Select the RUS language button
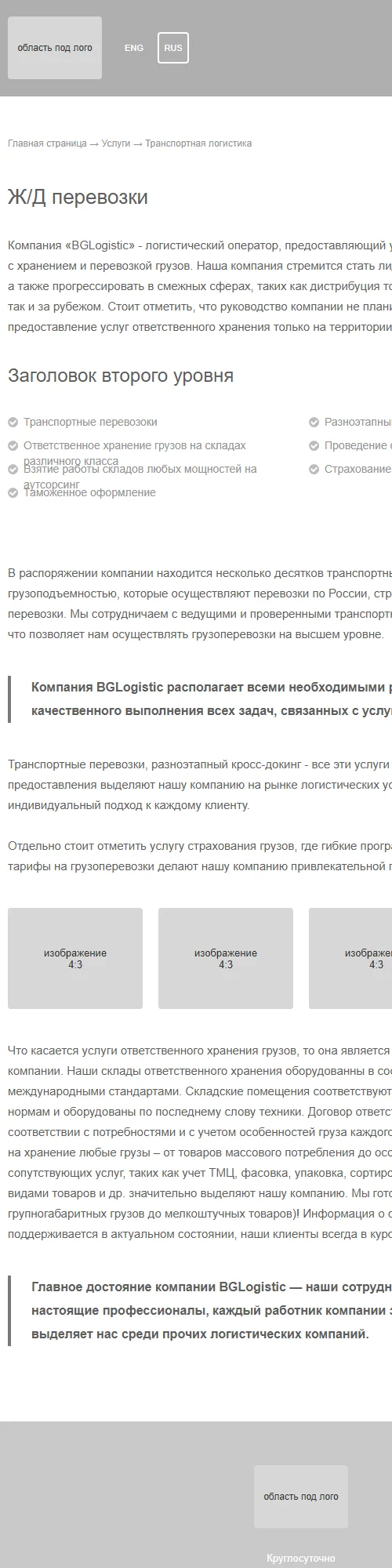This screenshot has width=392, height=1568. click(173, 48)
